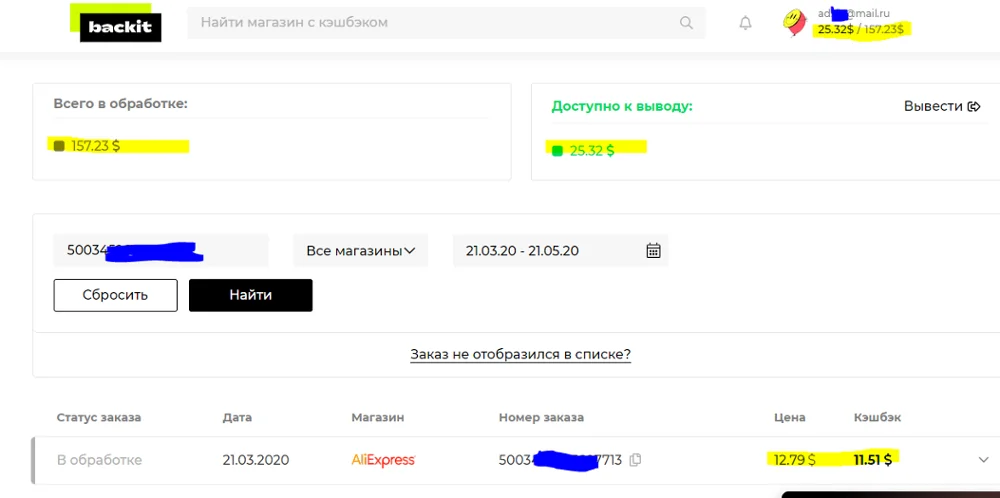Click the order number filter field
This screenshot has width=1000, height=498.
[x=161, y=250]
